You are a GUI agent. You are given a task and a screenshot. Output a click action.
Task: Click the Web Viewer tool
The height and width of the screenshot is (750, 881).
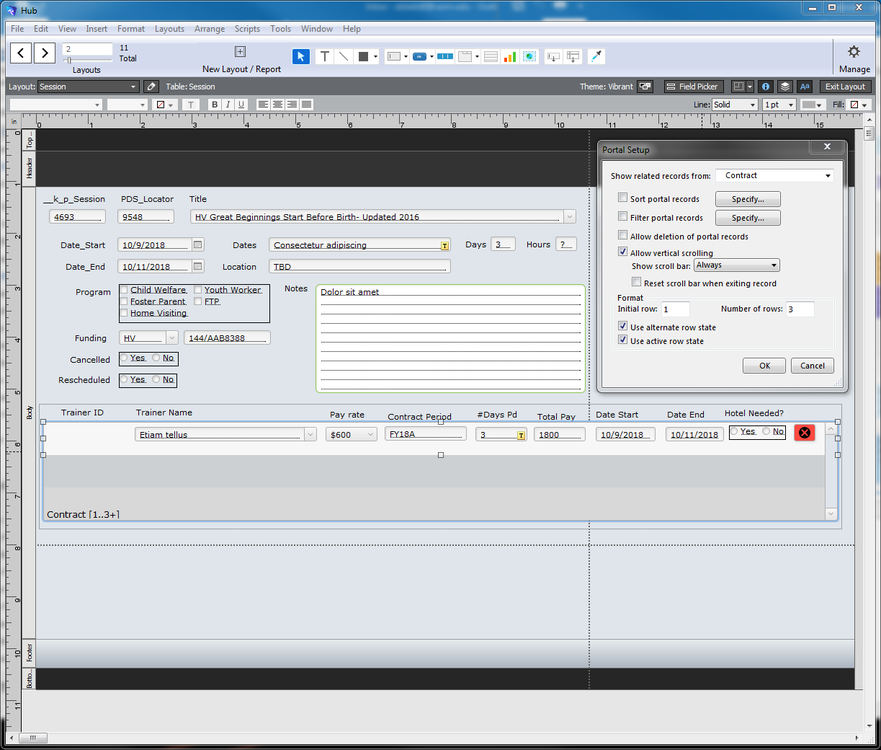pyautogui.click(x=529, y=57)
